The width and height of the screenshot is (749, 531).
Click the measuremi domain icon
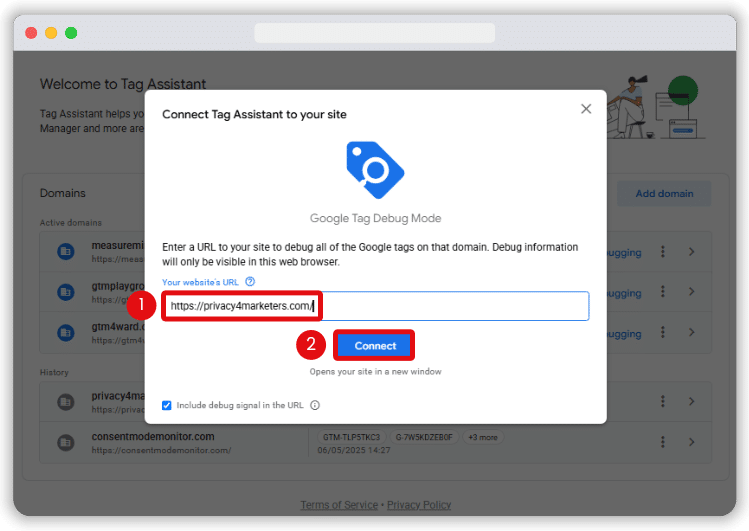click(x=66, y=251)
